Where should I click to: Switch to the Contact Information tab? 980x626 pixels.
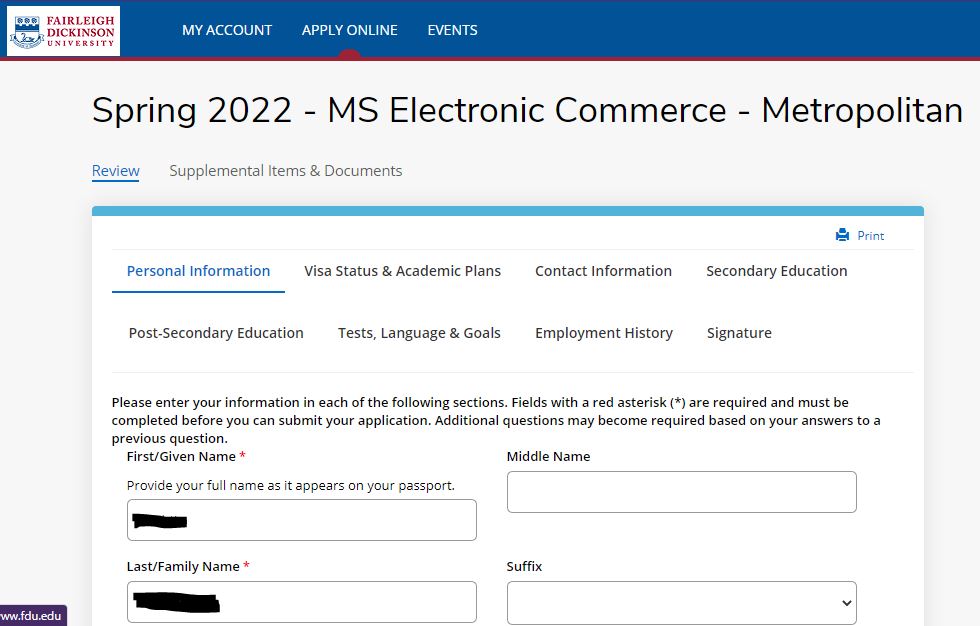click(x=603, y=271)
